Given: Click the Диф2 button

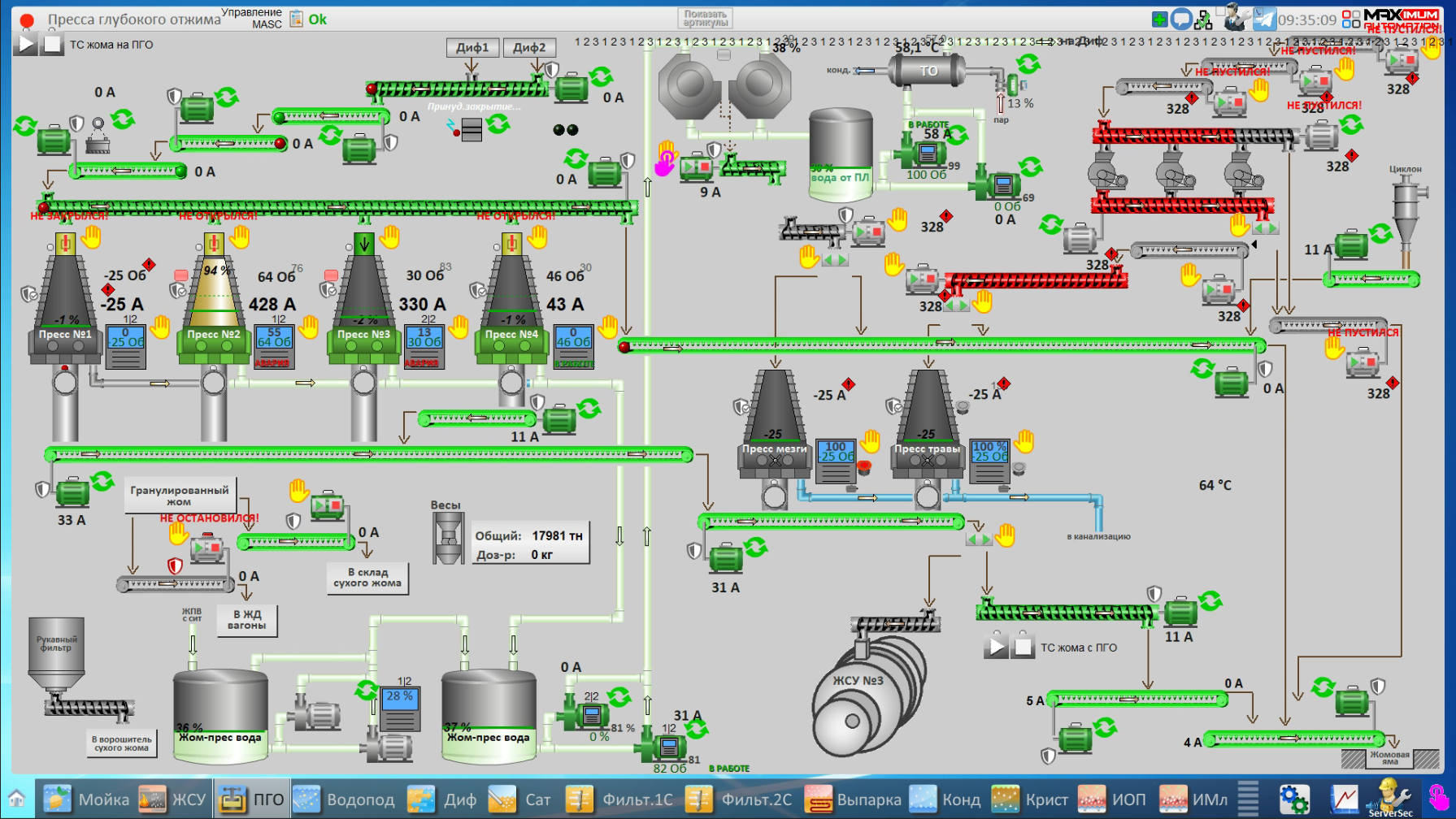Looking at the screenshot, I should coord(529,48).
